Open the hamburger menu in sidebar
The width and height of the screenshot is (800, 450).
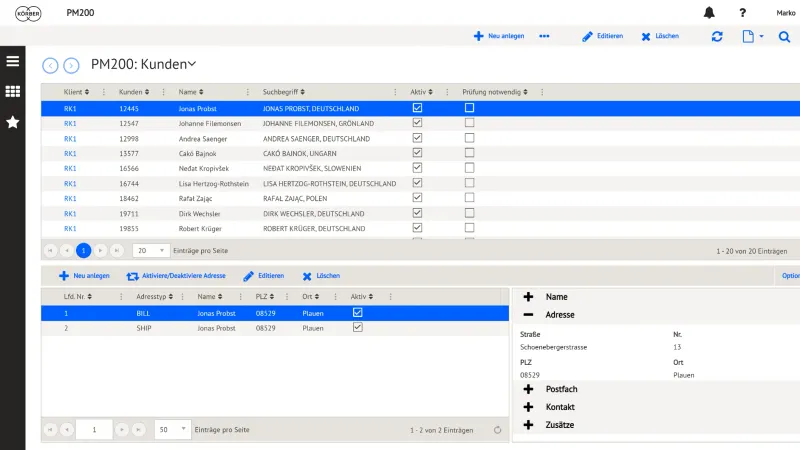13,61
